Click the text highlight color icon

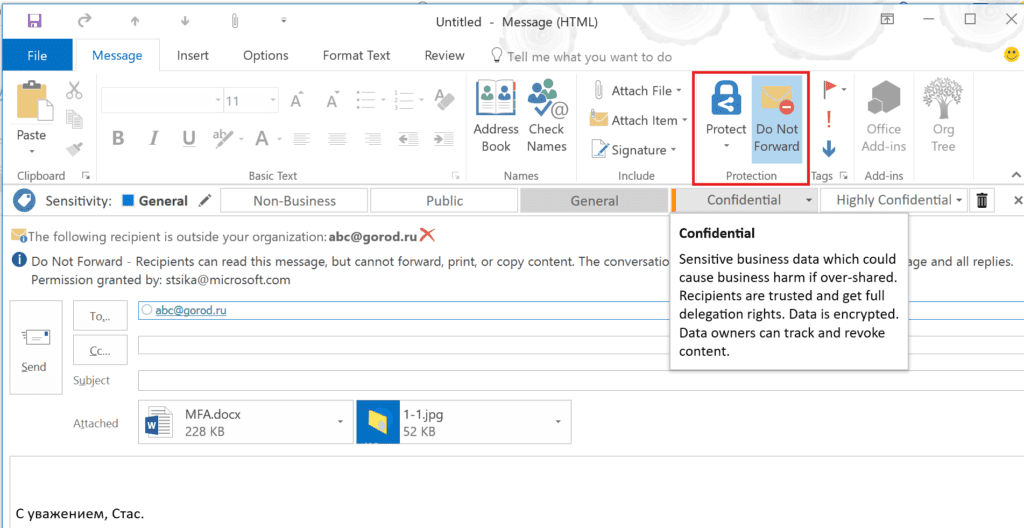223,138
